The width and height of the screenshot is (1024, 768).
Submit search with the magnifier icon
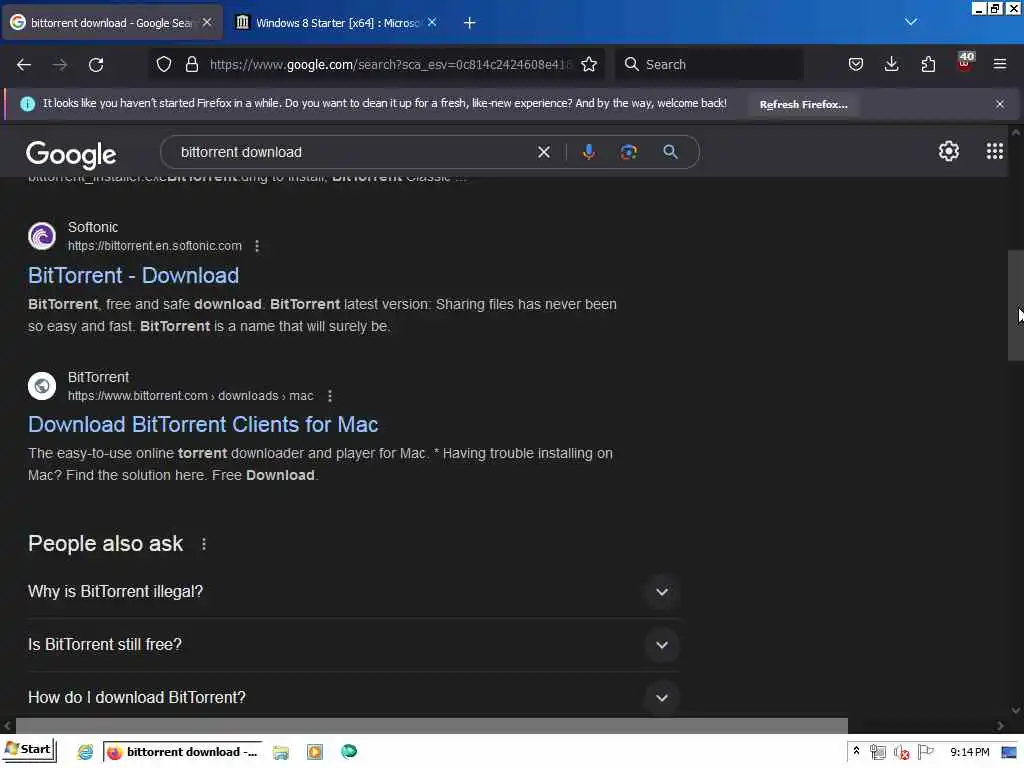(x=670, y=152)
